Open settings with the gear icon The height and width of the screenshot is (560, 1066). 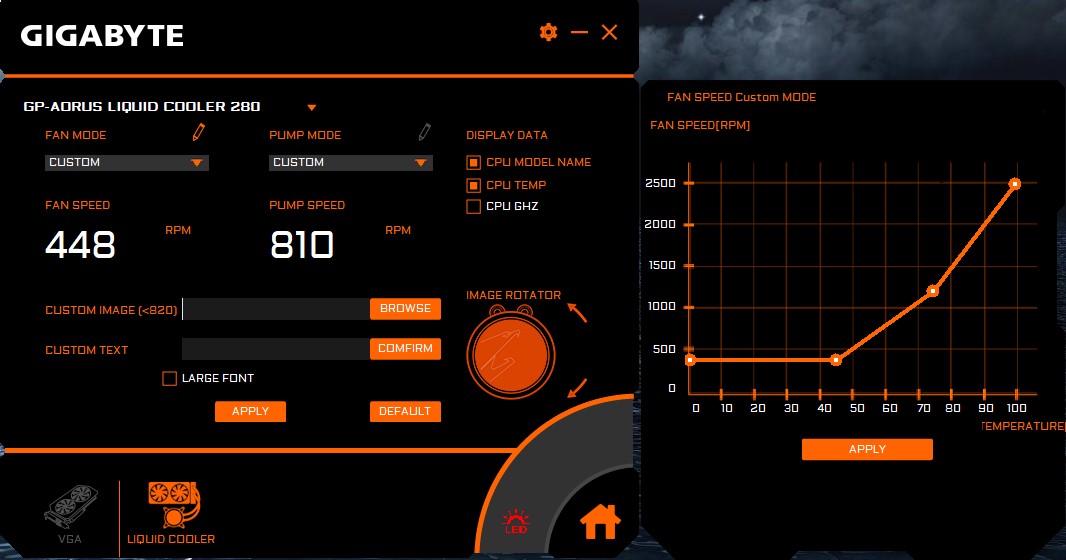coord(548,32)
